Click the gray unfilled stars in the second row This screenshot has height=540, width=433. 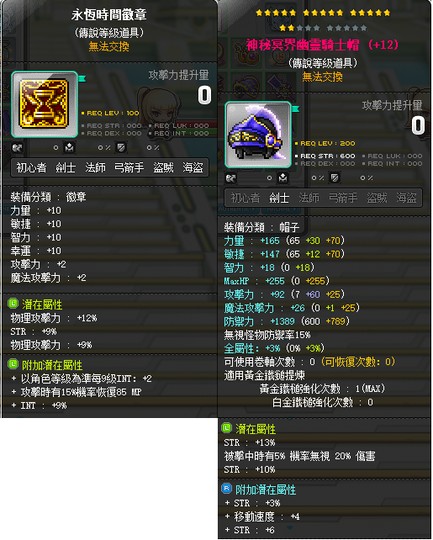[x=332, y=28]
